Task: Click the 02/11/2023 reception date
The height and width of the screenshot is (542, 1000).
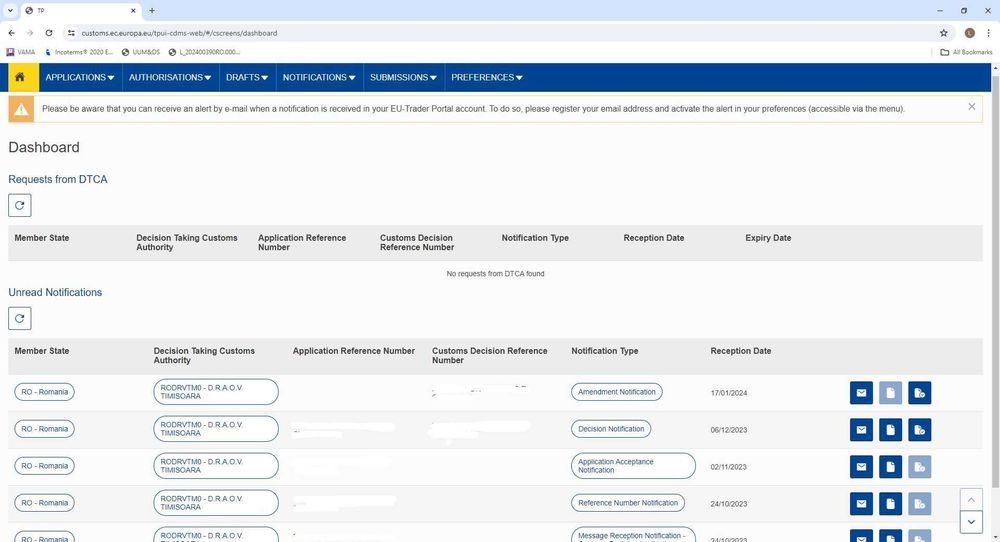Action: (x=728, y=467)
